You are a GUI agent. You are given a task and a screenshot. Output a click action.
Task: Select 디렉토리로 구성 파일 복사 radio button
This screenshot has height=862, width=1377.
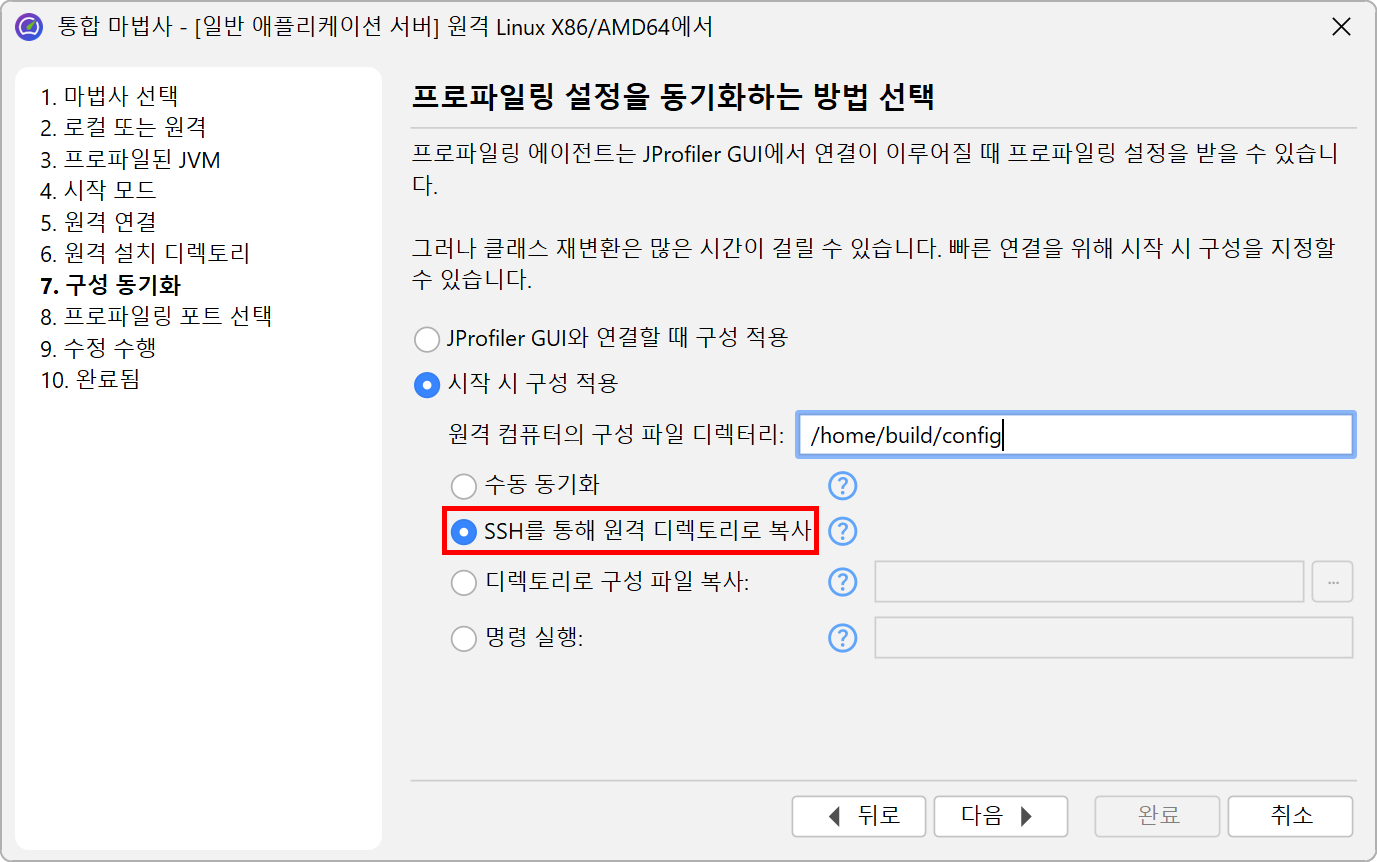tap(463, 583)
